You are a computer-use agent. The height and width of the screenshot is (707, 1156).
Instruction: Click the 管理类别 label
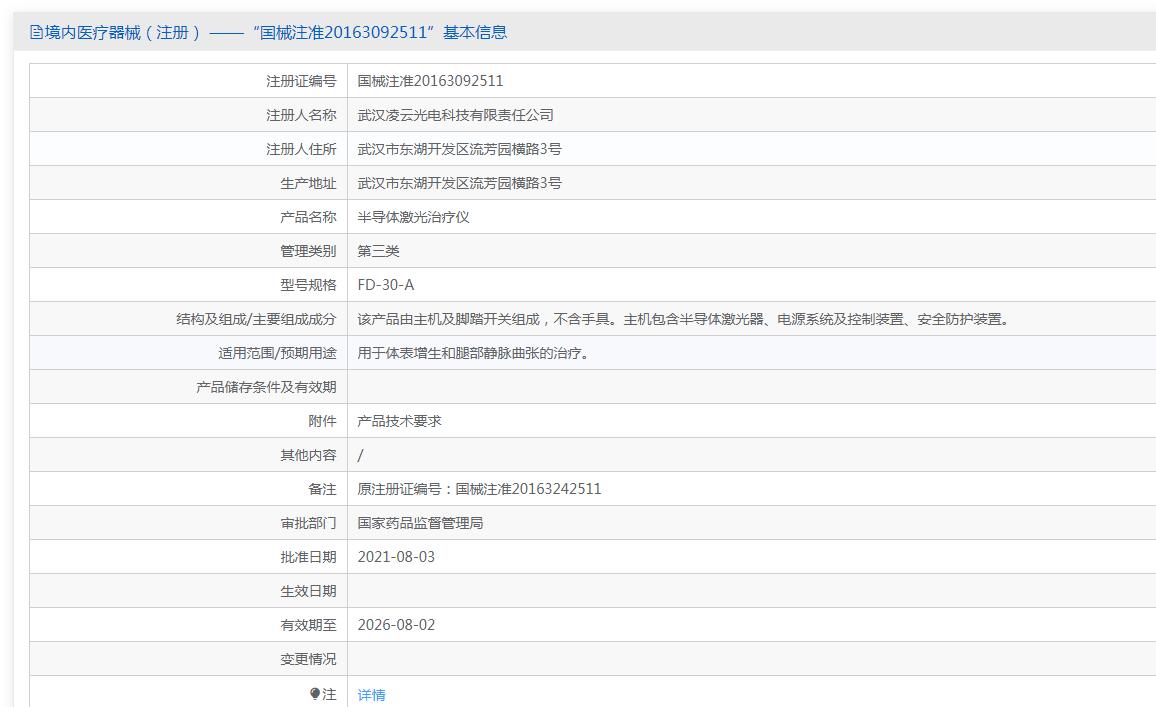pos(308,251)
